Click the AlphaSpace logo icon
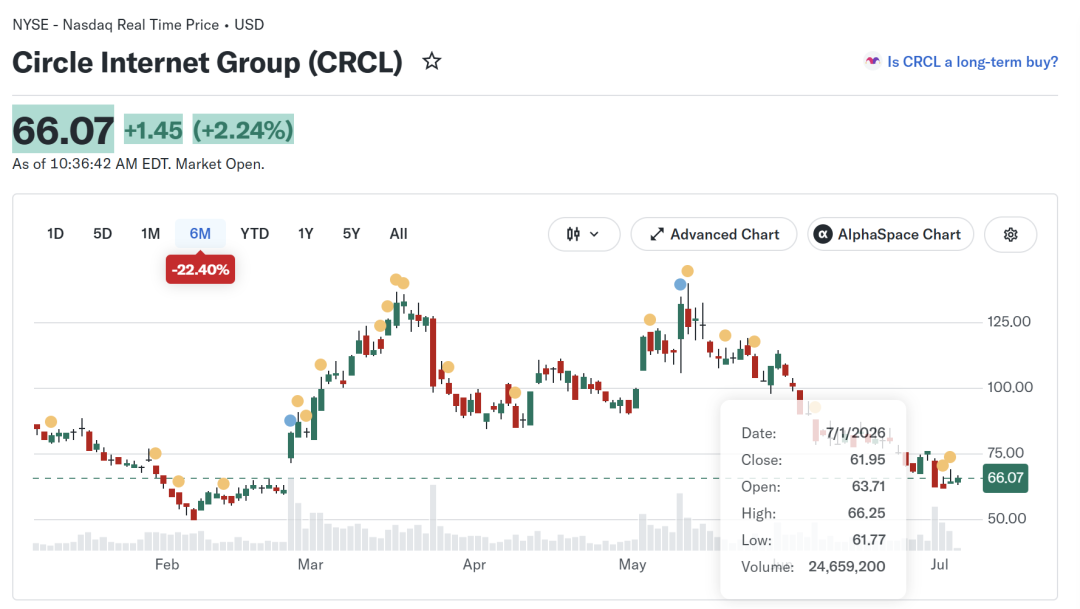The height and width of the screenshot is (609, 1080). pyautogui.click(x=822, y=234)
